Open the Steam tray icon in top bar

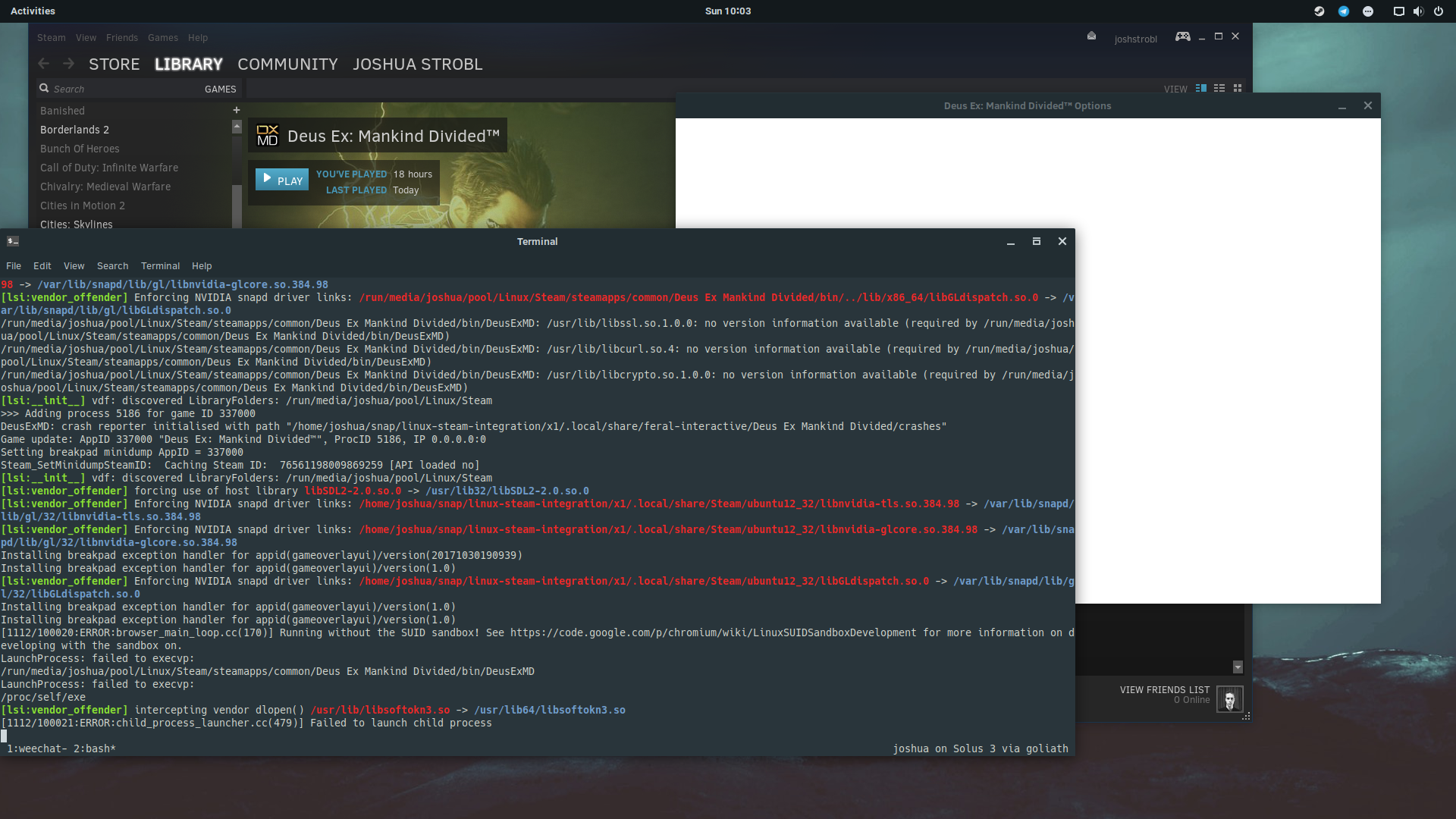click(1319, 11)
